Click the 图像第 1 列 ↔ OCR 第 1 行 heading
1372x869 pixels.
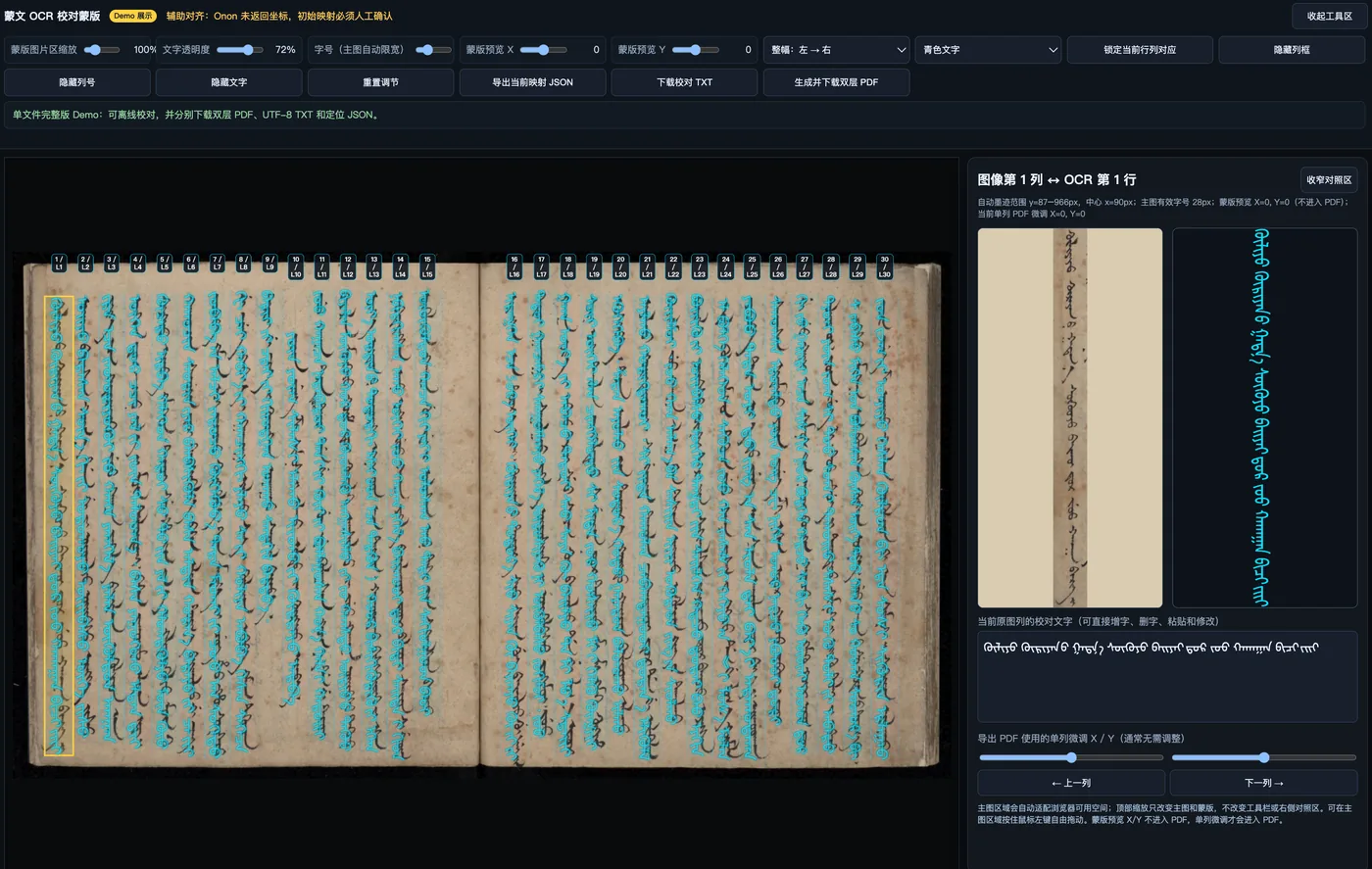1056,180
